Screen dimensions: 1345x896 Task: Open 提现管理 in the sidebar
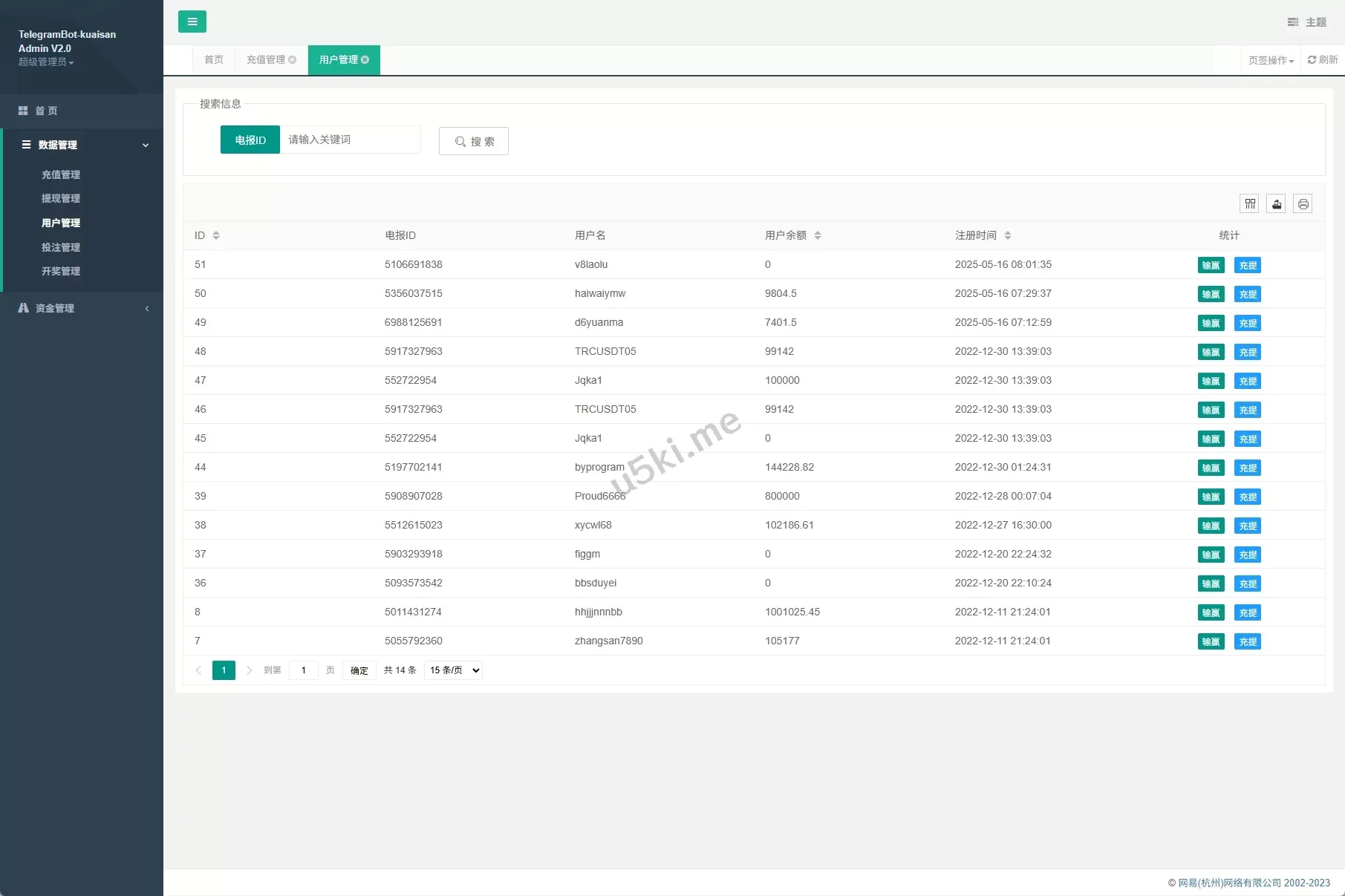pyautogui.click(x=61, y=198)
